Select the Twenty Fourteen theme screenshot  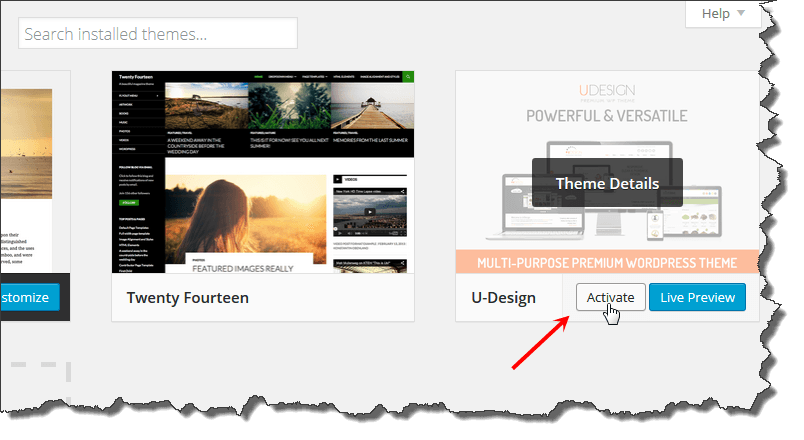point(263,172)
